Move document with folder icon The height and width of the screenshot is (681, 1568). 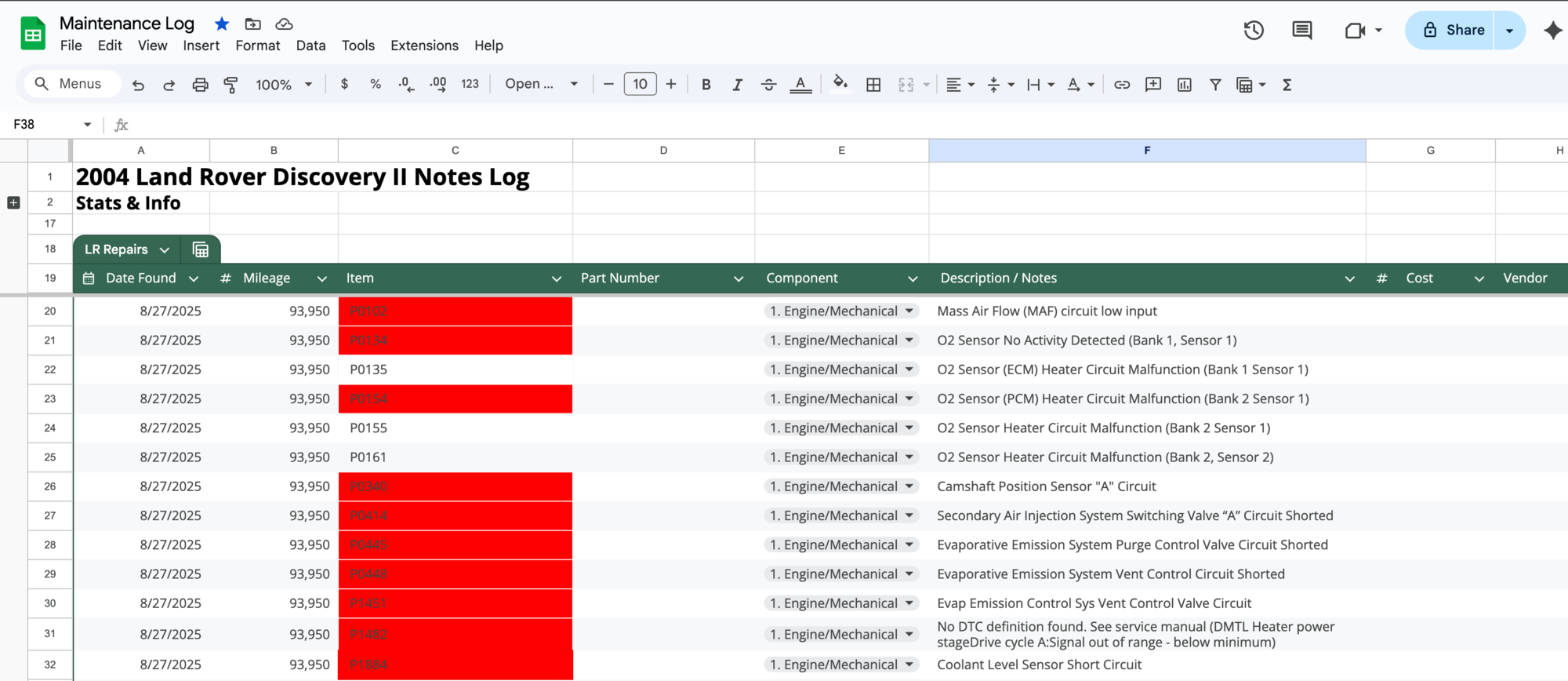pos(252,24)
